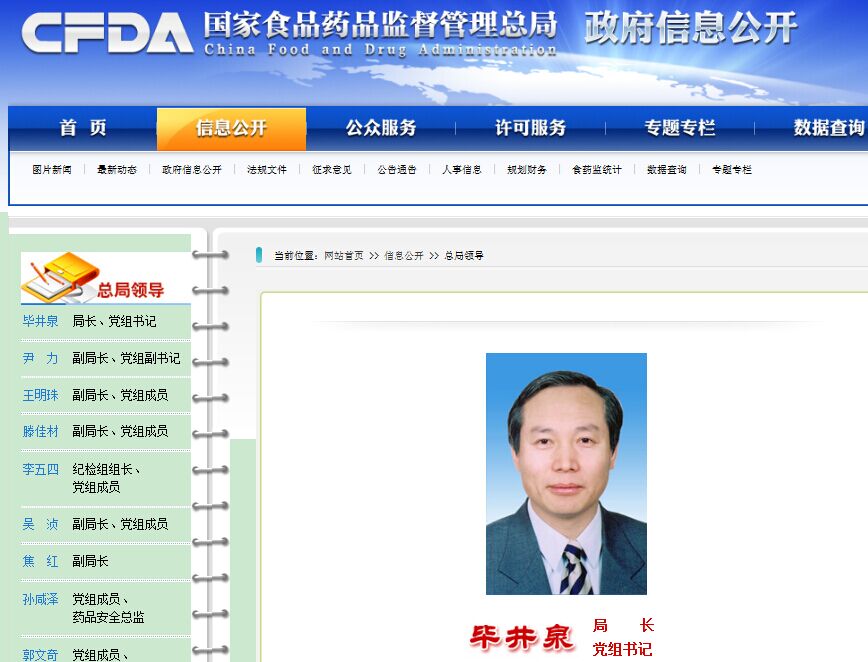
Task: Click the leader's portrait photo
Action: (566, 473)
